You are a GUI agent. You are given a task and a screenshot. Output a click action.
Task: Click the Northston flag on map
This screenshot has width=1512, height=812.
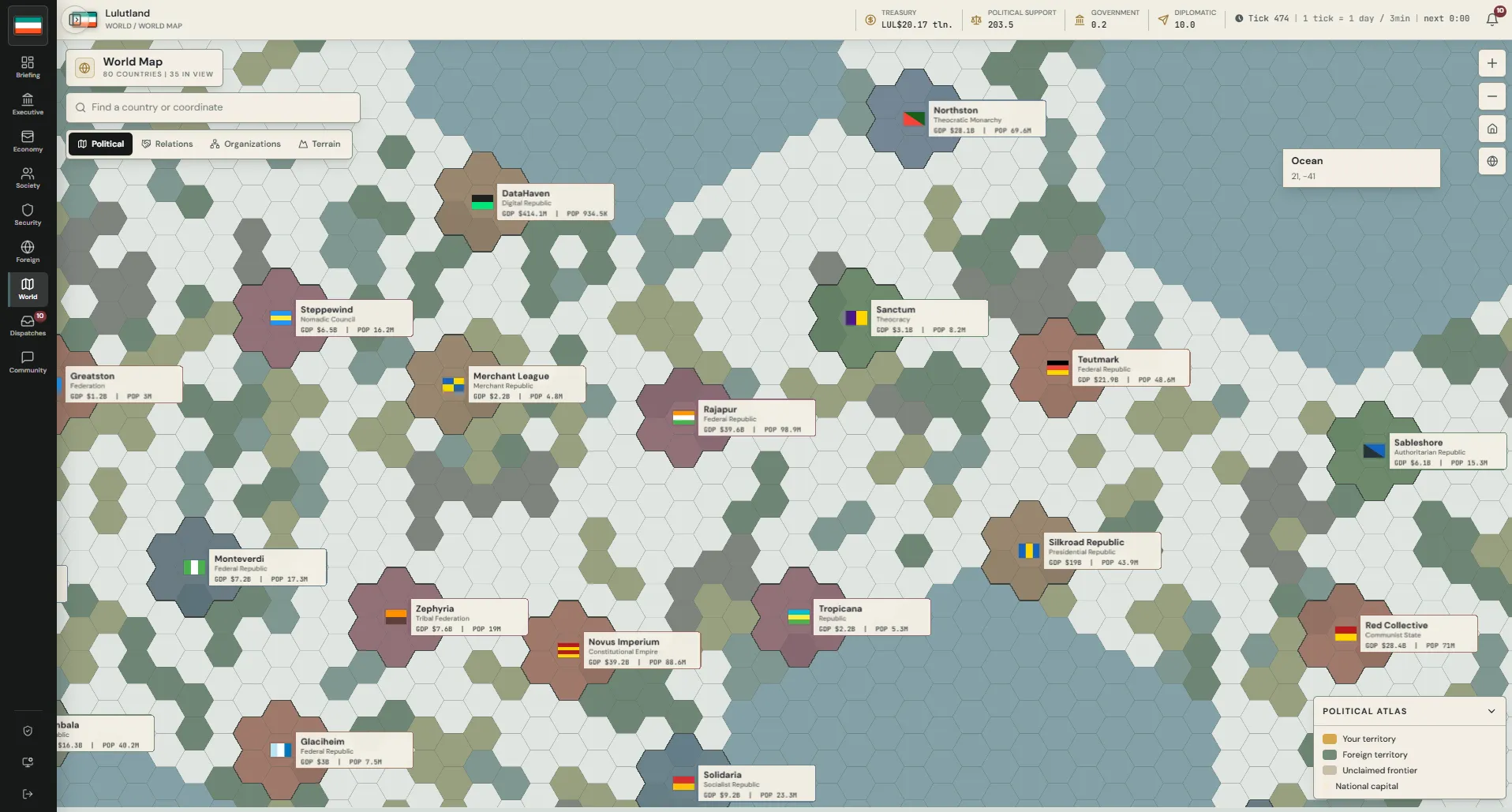tap(914, 119)
